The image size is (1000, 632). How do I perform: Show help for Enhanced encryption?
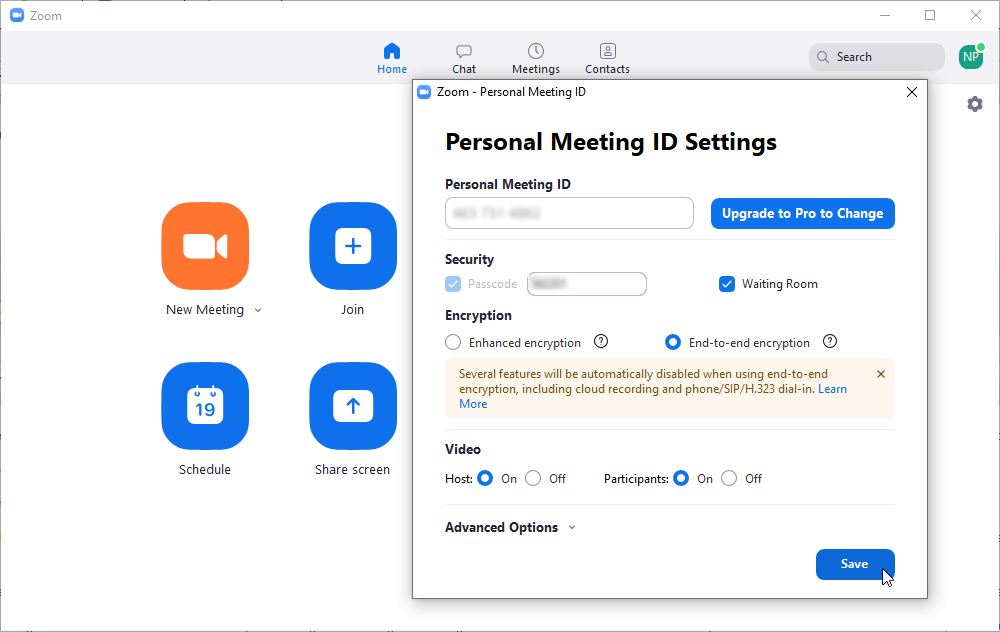tap(601, 341)
